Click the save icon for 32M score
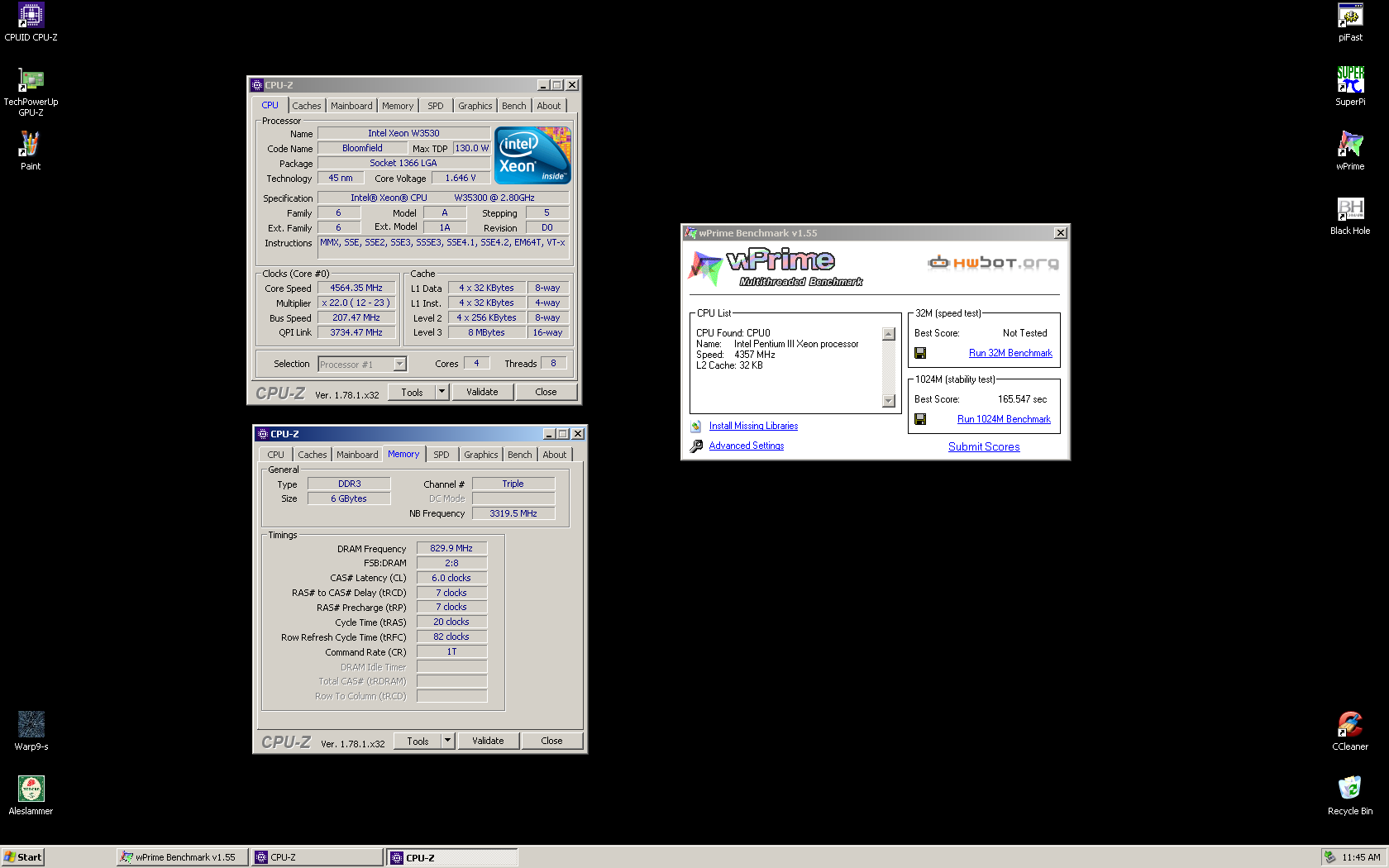 [920, 353]
